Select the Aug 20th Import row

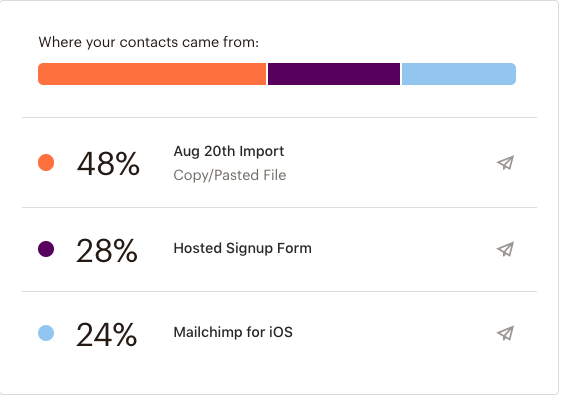click(x=280, y=162)
